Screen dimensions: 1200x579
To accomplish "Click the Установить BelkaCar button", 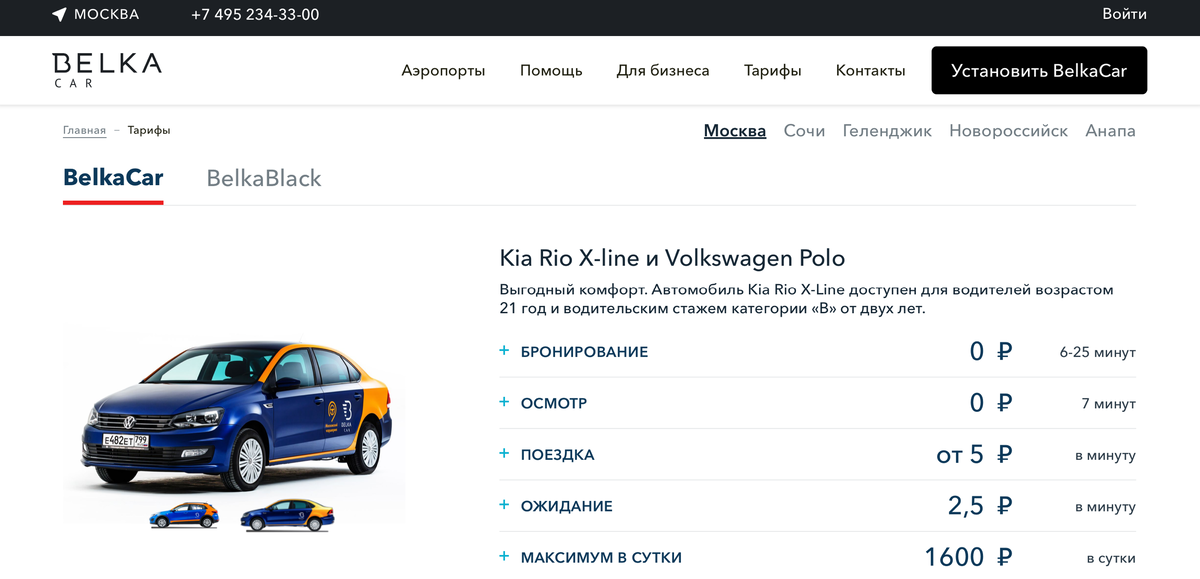I will coord(1038,70).
